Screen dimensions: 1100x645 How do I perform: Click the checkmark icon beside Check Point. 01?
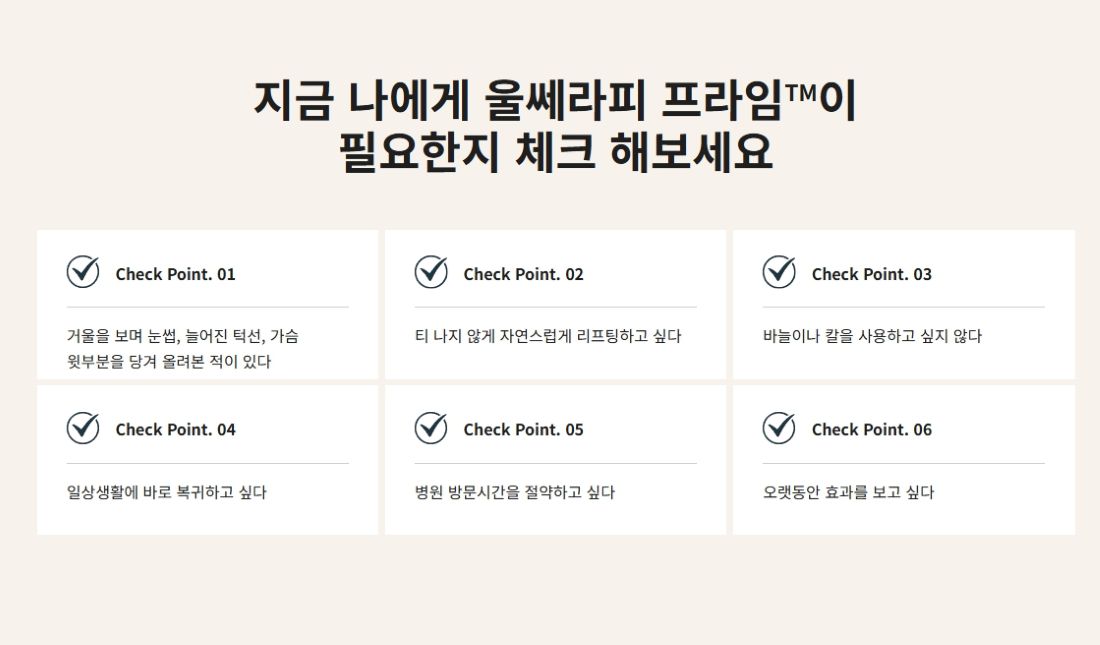pos(83,272)
